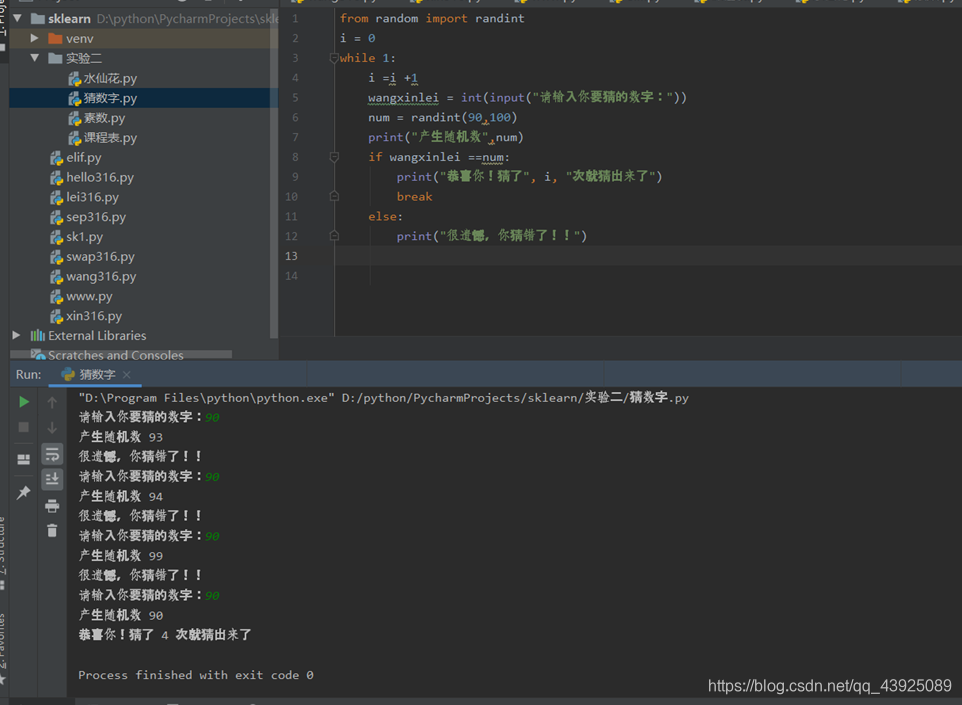Close the 猜数字 run tab
This screenshot has height=705, width=962.
(126, 374)
